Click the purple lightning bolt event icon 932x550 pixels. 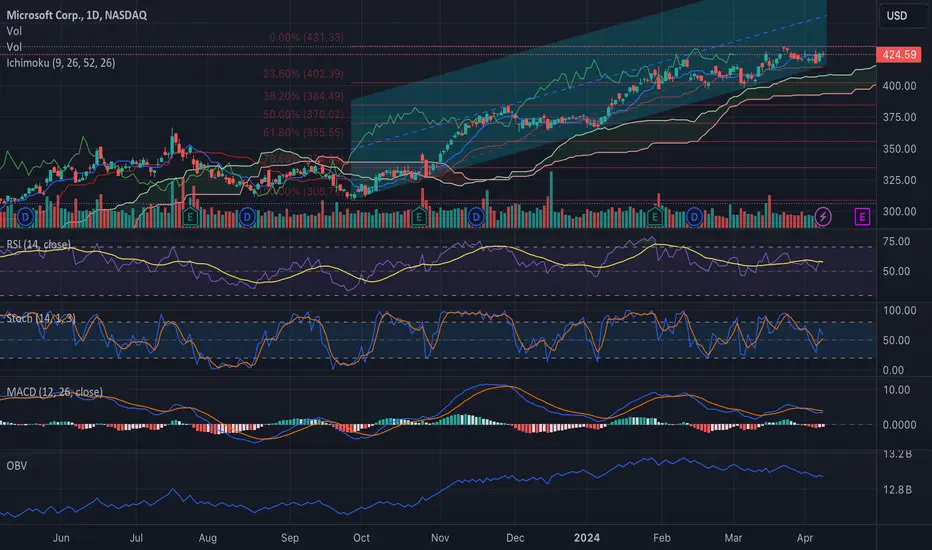click(x=823, y=216)
